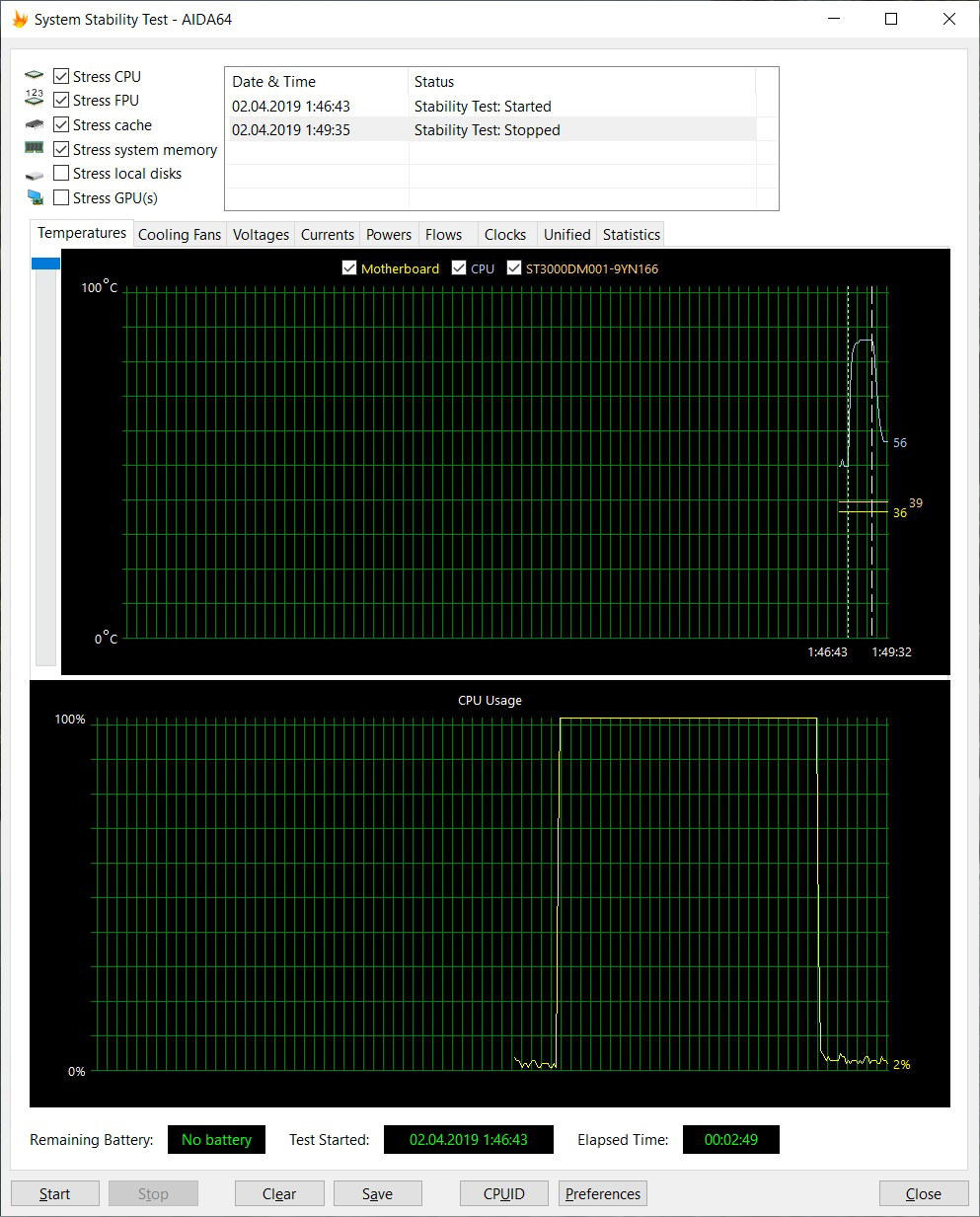Screen dimensions: 980x1217
Task: Switch to the Cooling Fans tab
Action: [180, 235]
